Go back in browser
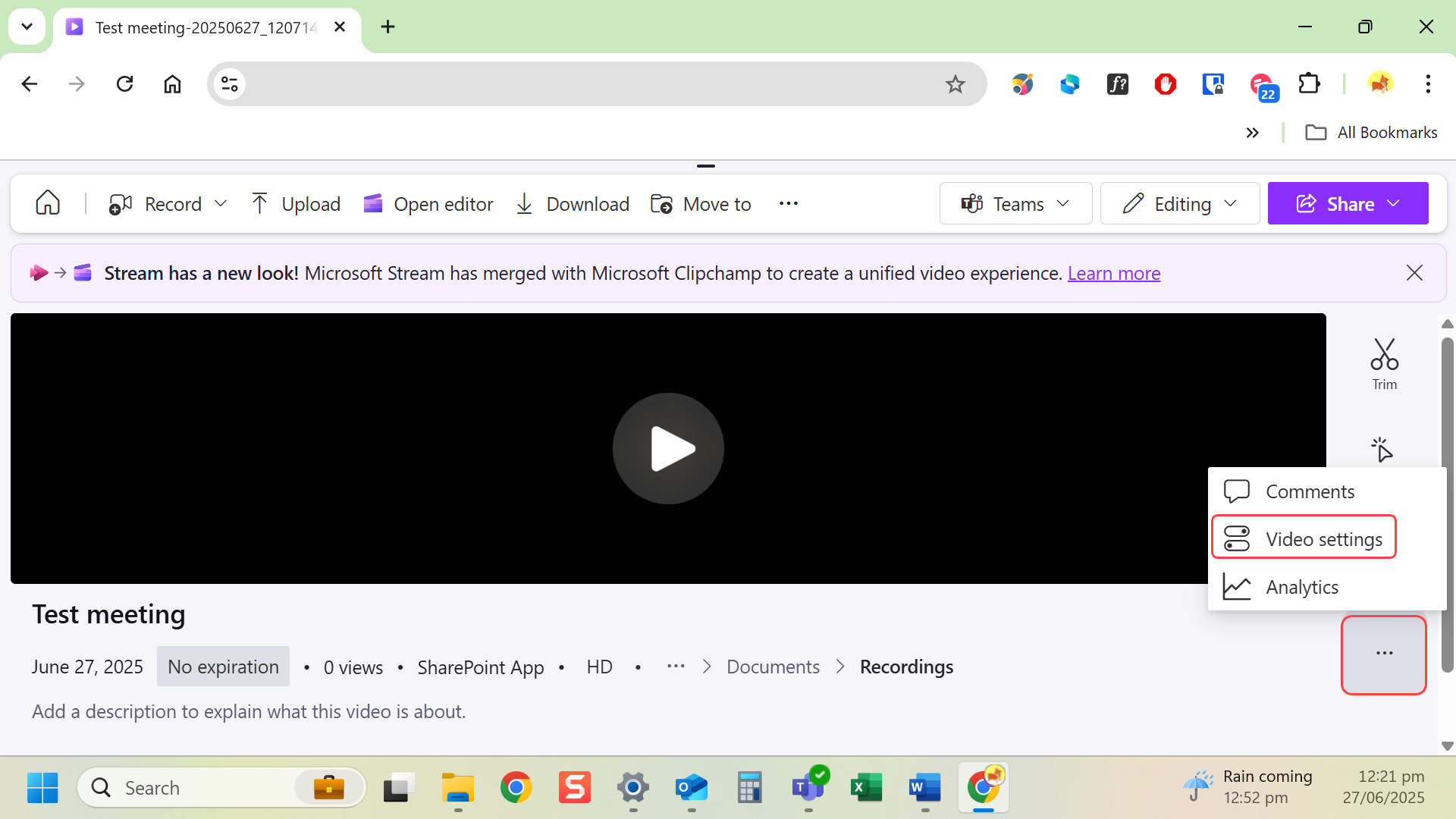Screen dimensions: 1456x819 coord(30,83)
